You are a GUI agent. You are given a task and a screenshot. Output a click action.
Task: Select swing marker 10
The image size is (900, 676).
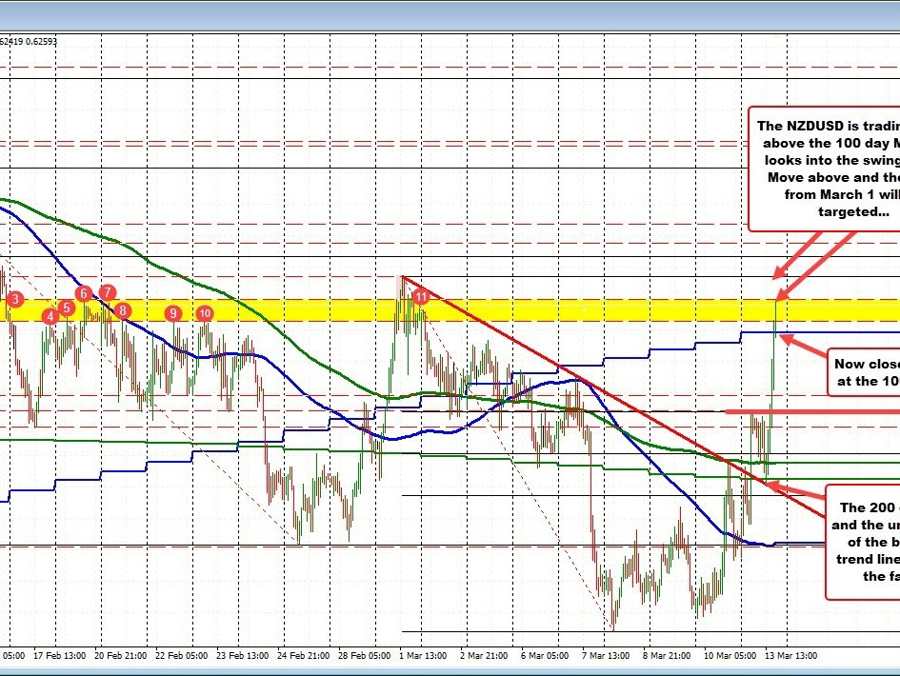point(205,313)
